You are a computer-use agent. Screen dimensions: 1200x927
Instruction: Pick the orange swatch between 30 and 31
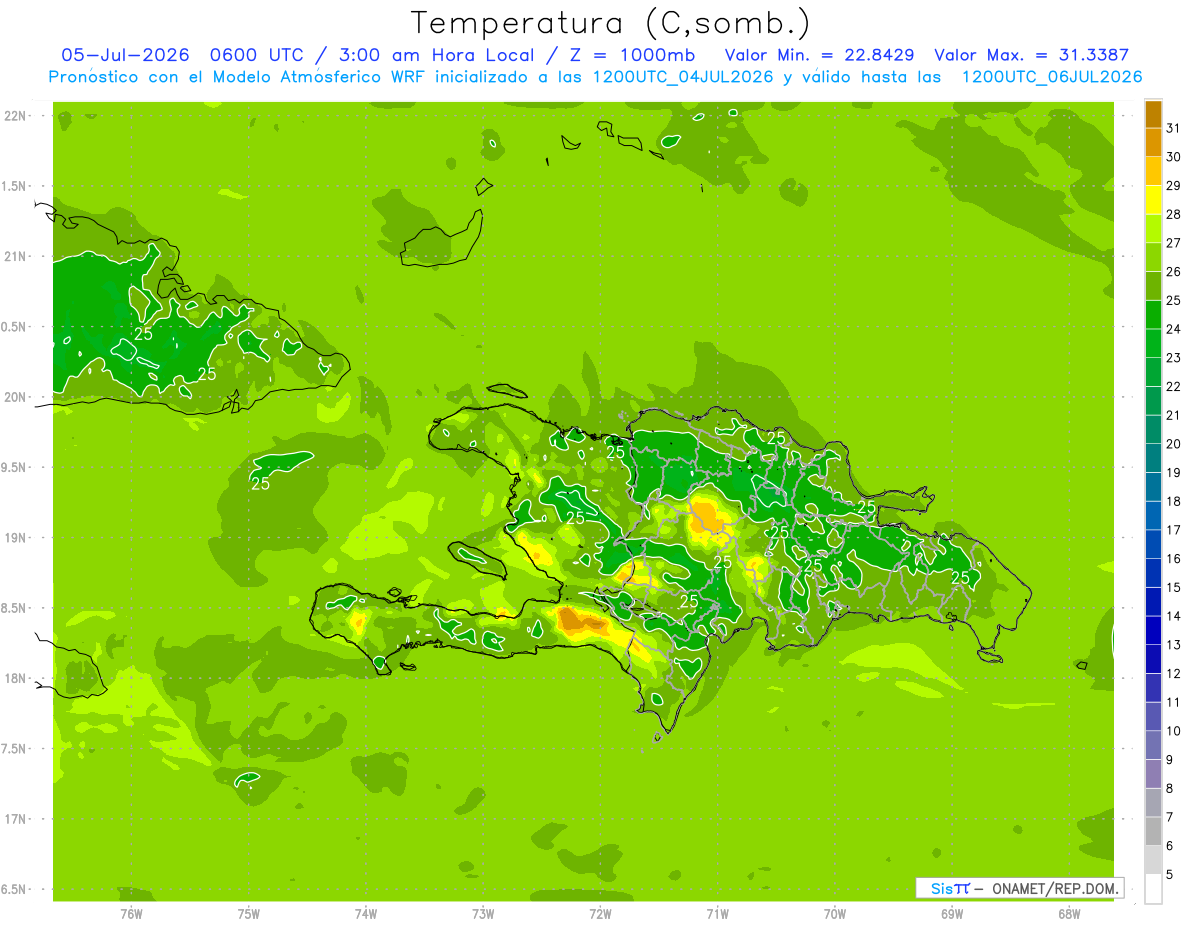pyautogui.click(x=1153, y=142)
